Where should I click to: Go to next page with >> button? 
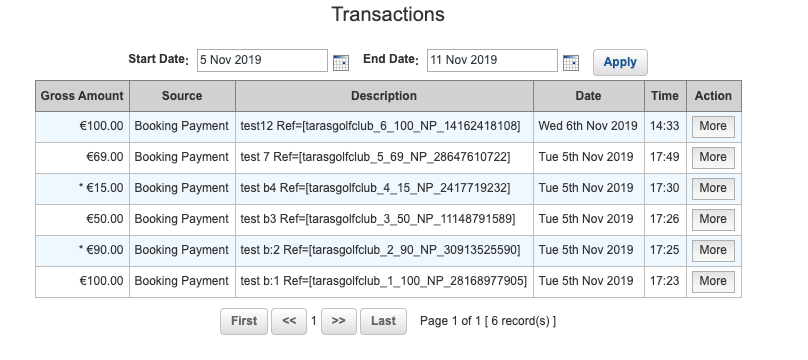339,321
